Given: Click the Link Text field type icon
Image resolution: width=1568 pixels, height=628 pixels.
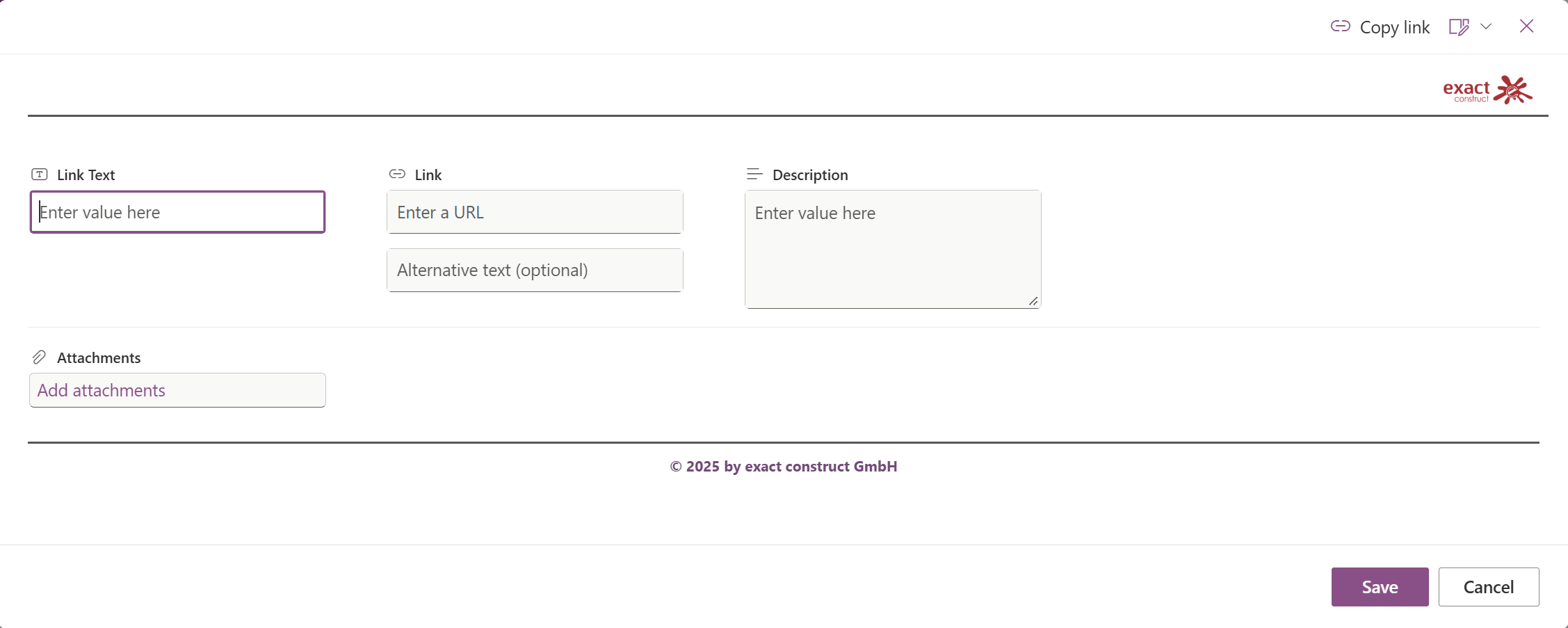Looking at the screenshot, I should [x=40, y=175].
